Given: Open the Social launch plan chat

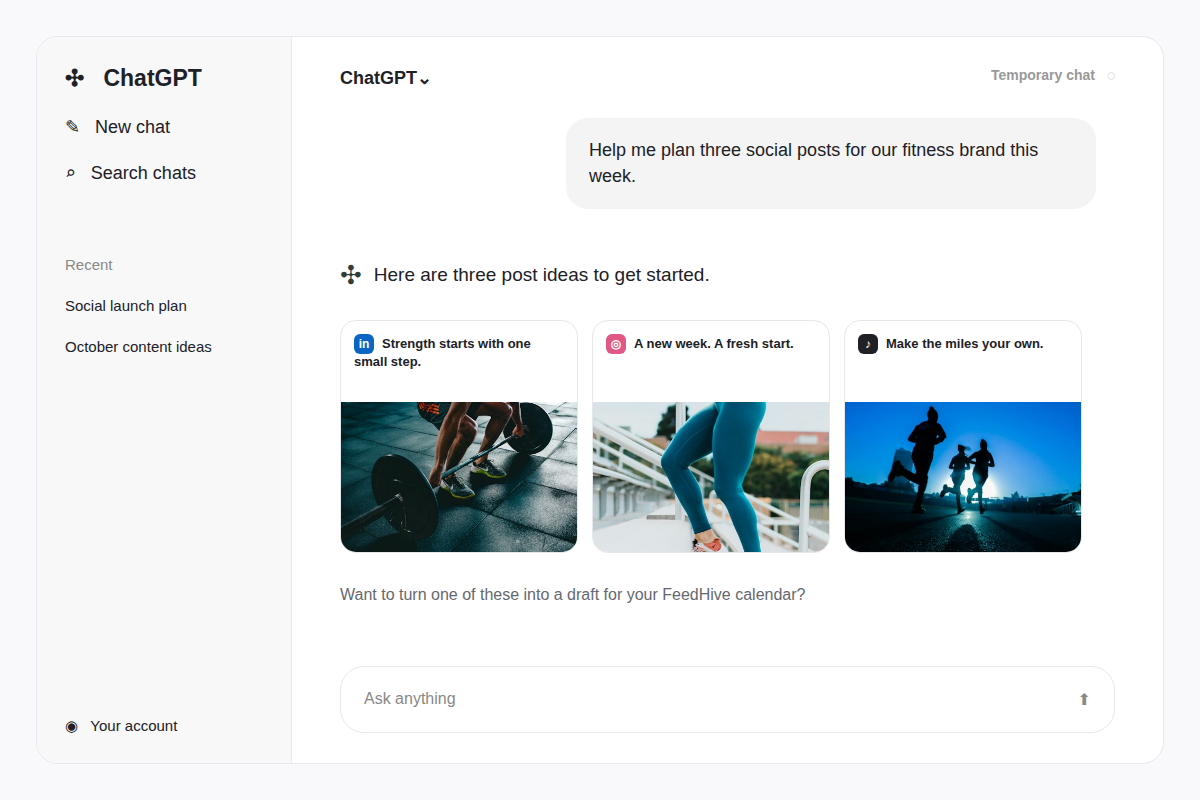Looking at the screenshot, I should click(126, 306).
